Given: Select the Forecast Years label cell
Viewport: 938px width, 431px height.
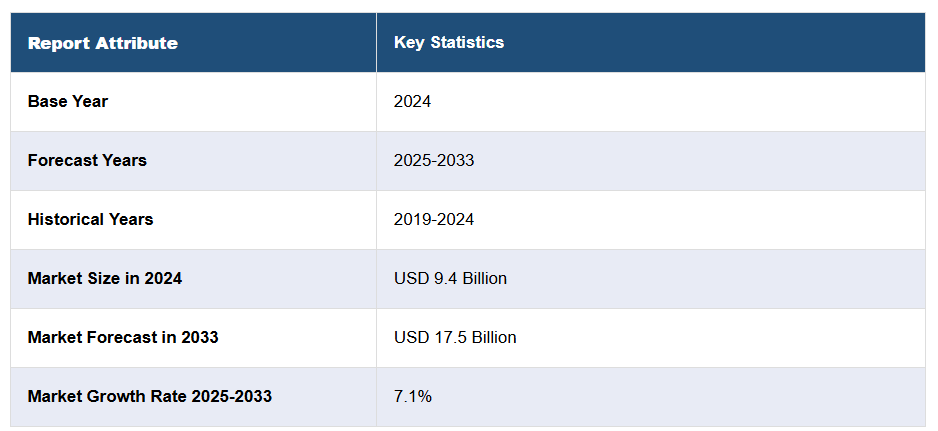Looking at the screenshot, I should [87, 160].
